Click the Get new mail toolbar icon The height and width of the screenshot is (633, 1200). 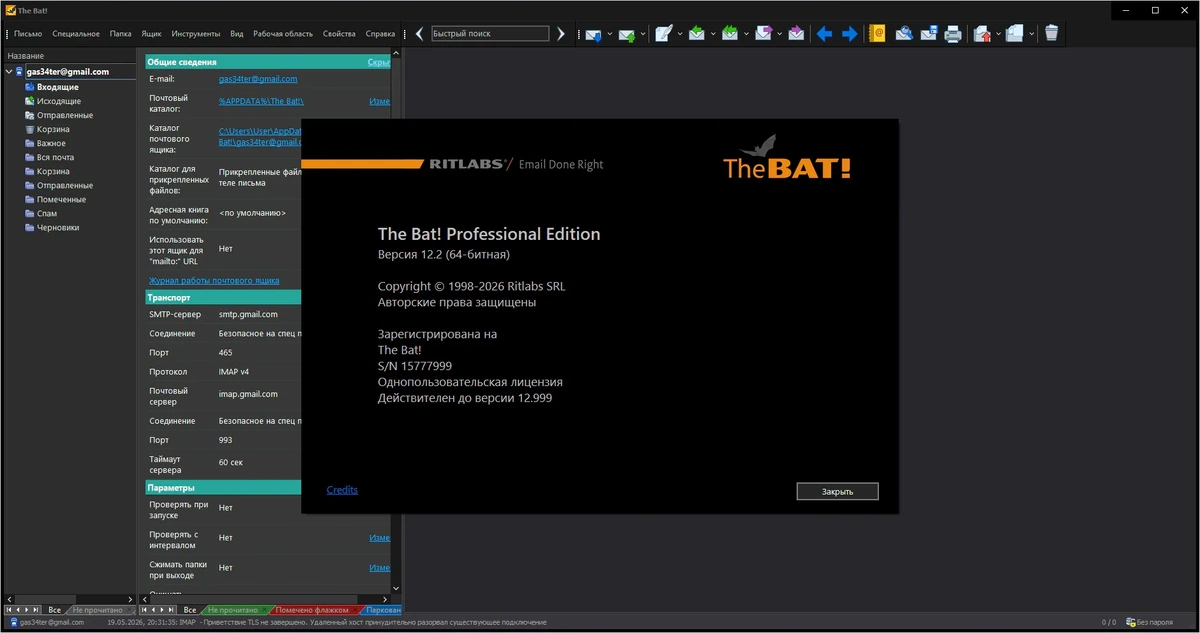click(x=593, y=34)
